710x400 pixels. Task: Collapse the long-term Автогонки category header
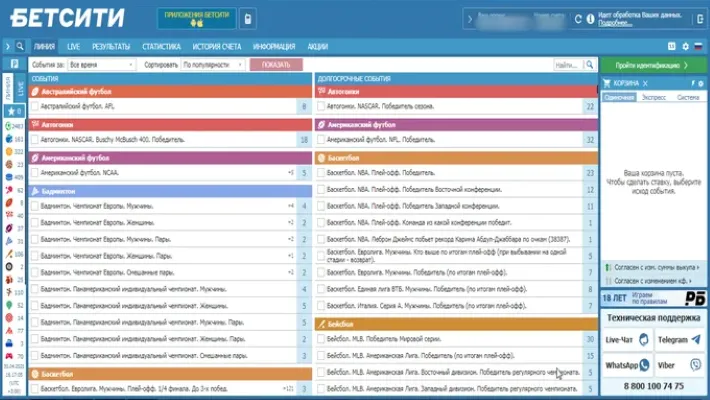tap(456, 92)
